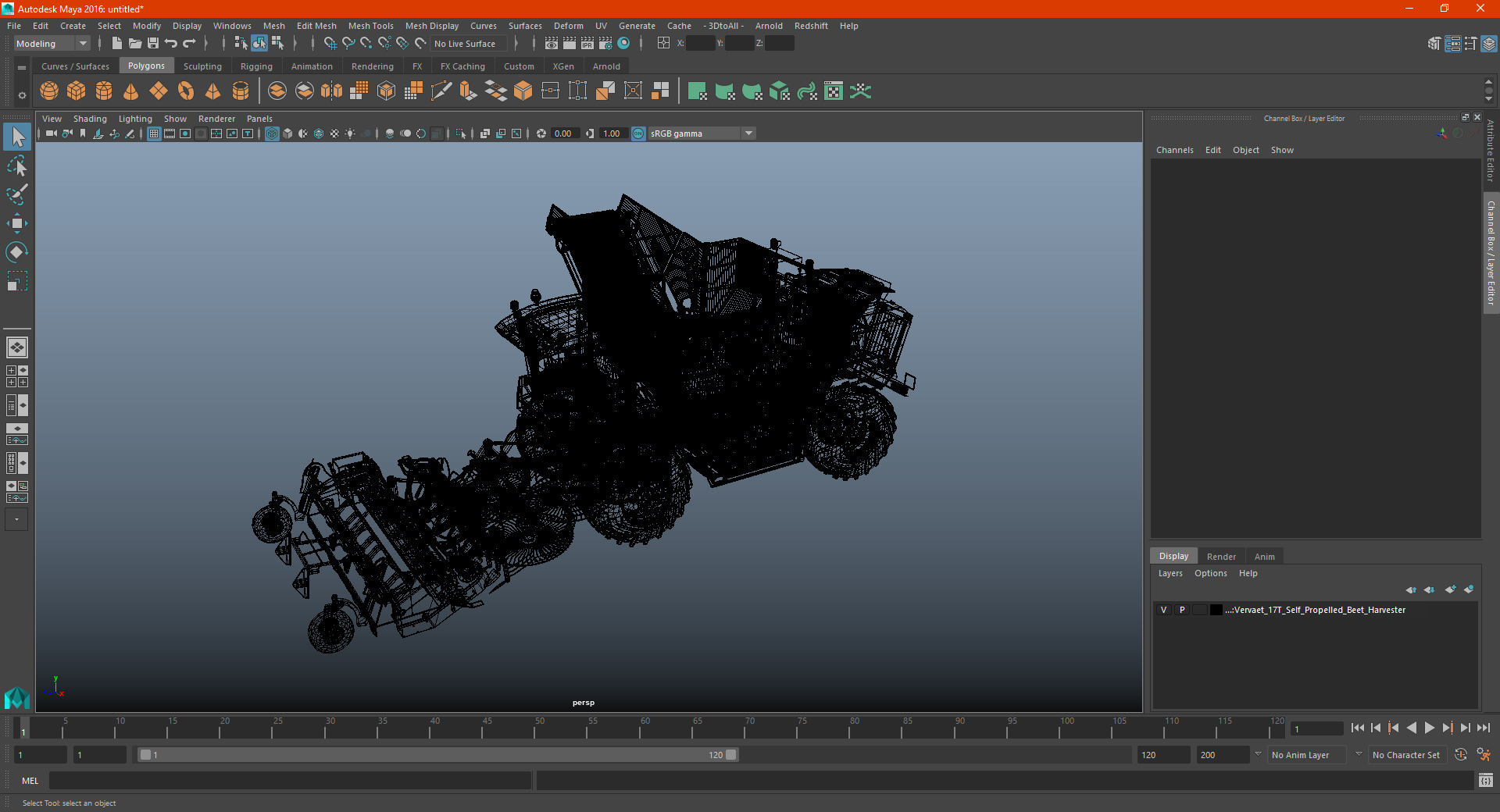This screenshot has width=1500, height=812.
Task: Activate the Move tool in toolbox
Action: (x=17, y=223)
